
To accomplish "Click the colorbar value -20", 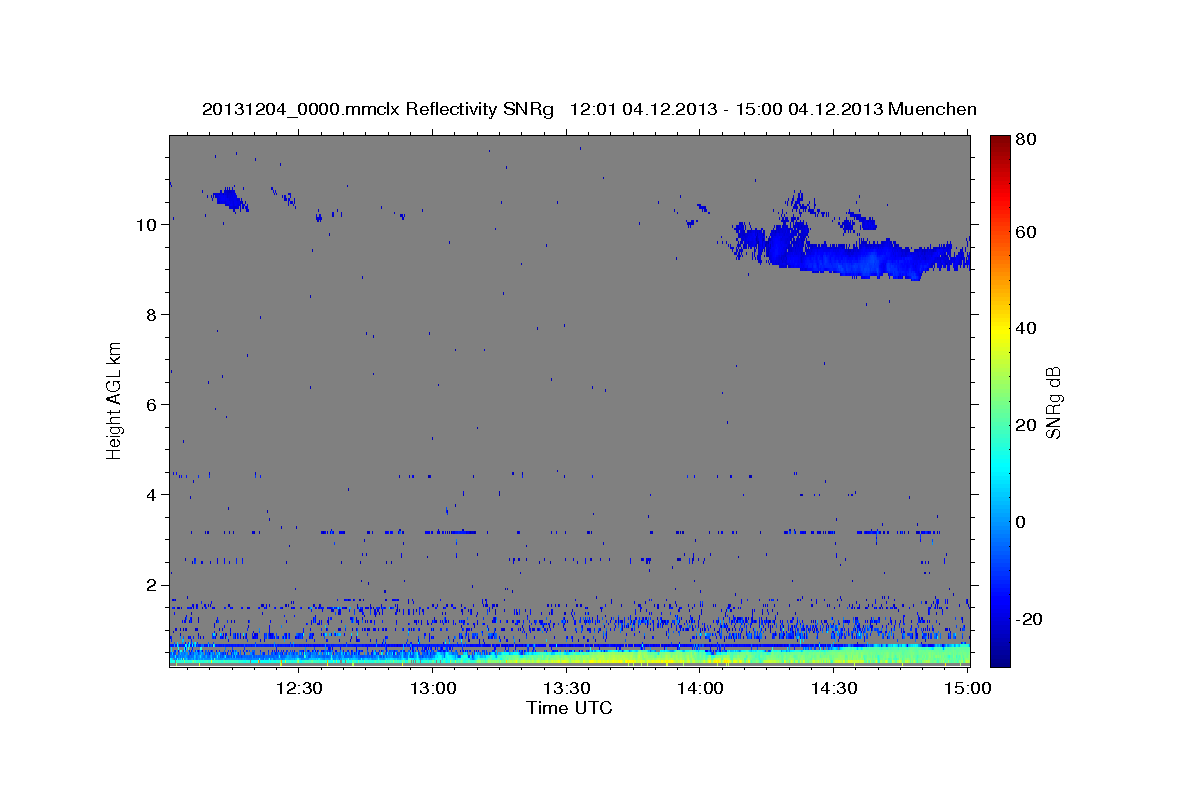I will (1028, 619).
